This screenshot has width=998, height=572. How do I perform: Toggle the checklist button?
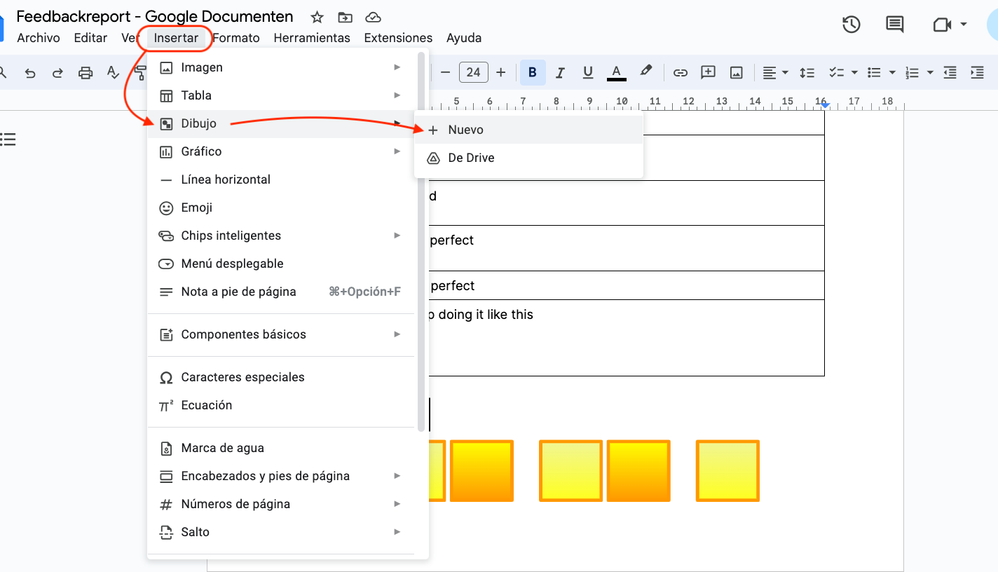click(x=836, y=73)
